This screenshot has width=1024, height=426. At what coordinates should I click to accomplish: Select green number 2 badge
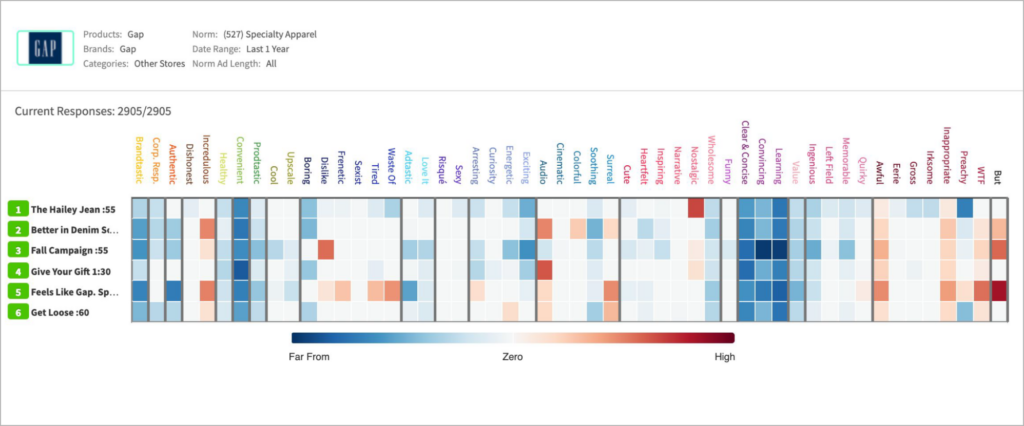[18, 229]
